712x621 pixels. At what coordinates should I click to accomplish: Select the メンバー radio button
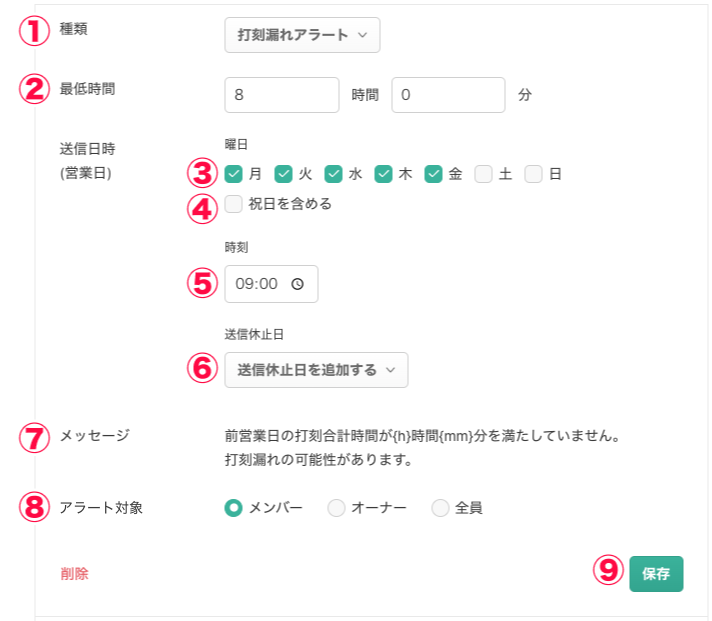(234, 508)
